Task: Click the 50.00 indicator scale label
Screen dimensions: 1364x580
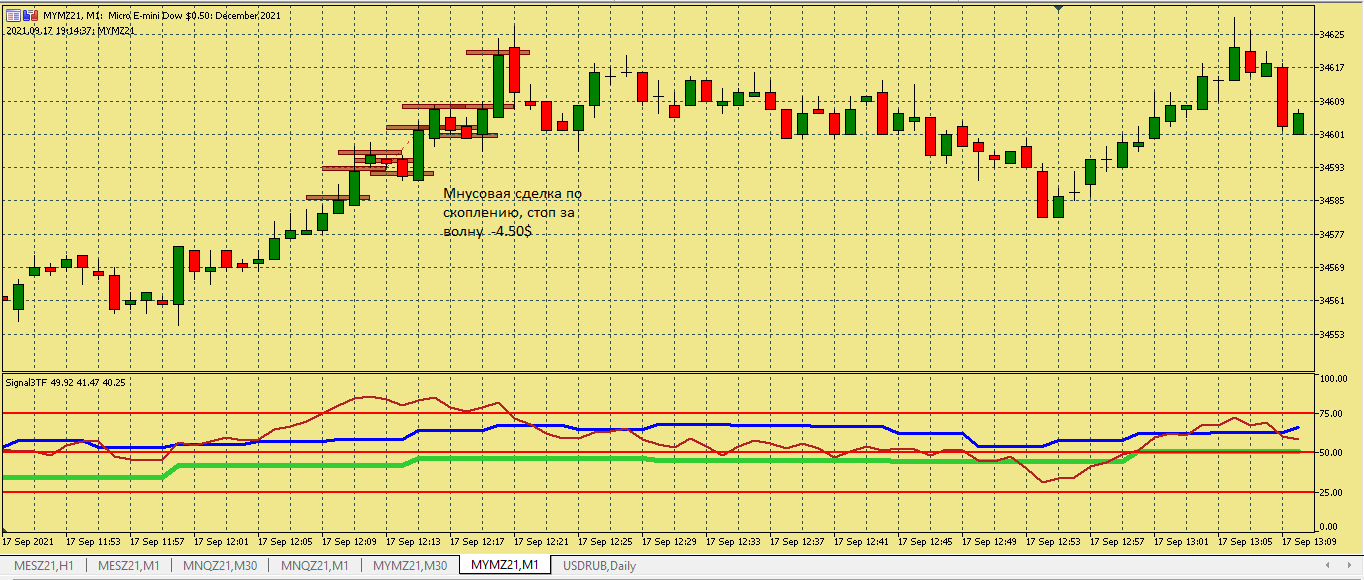Action: coord(1332,452)
